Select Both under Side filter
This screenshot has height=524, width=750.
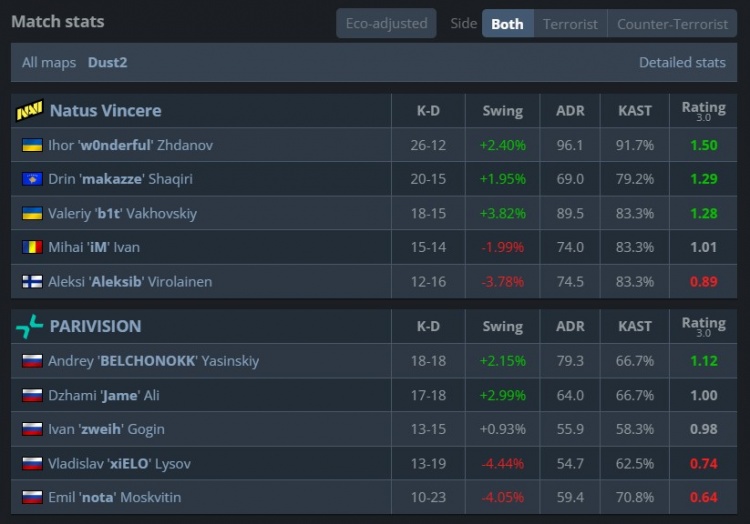(x=507, y=23)
